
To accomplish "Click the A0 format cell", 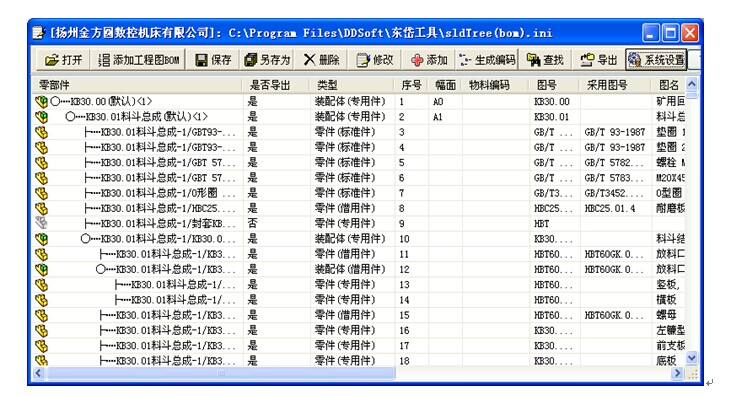I will coord(438,102).
